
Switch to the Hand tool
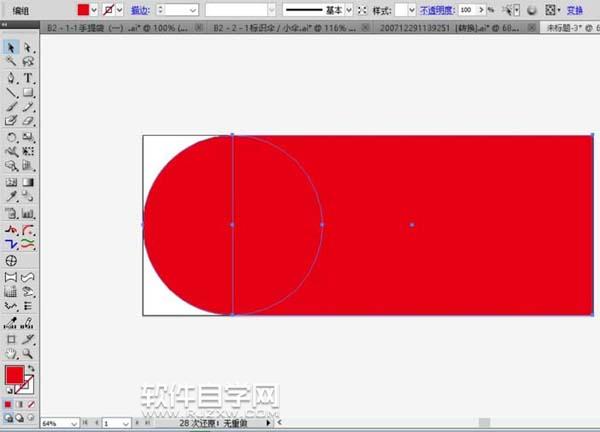[11, 353]
